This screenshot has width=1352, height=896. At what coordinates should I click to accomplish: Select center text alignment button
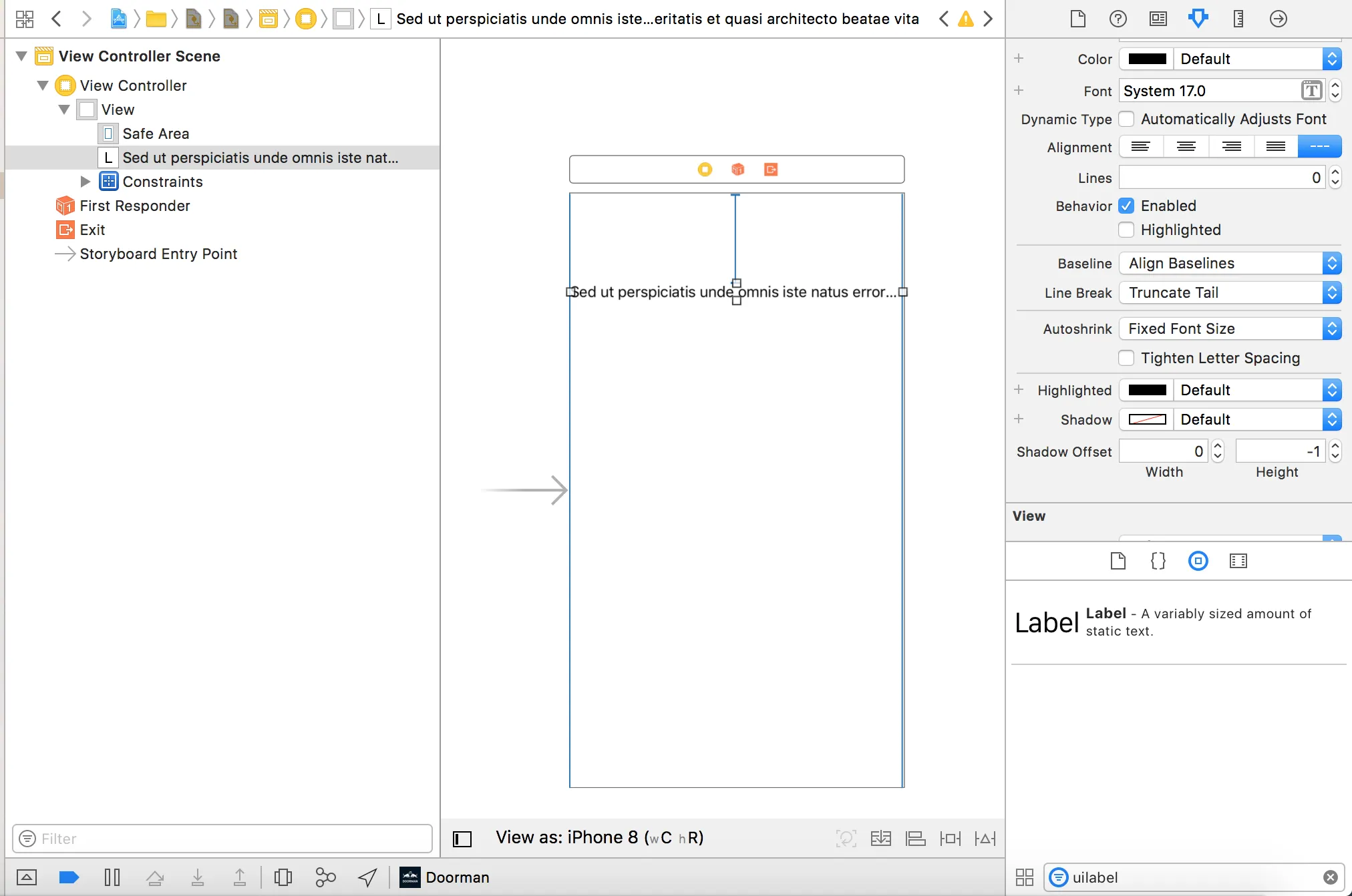pos(1186,147)
